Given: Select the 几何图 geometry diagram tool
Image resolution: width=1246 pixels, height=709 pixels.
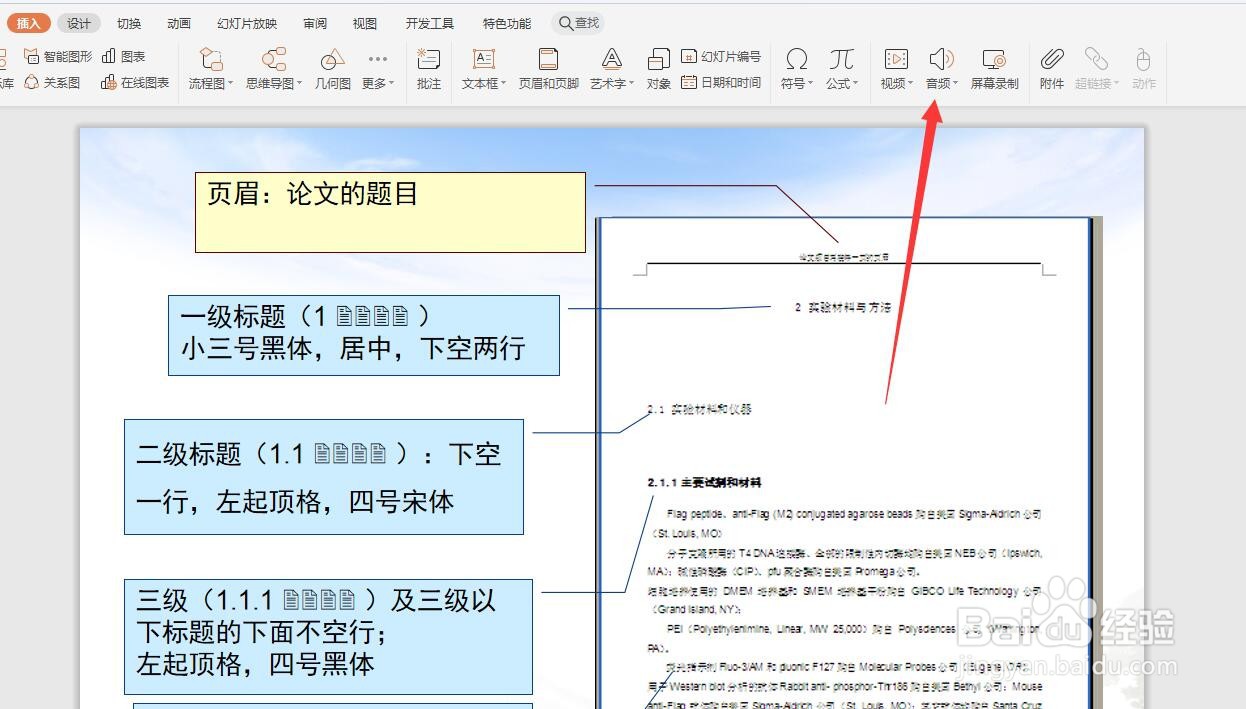Looking at the screenshot, I should tap(332, 68).
